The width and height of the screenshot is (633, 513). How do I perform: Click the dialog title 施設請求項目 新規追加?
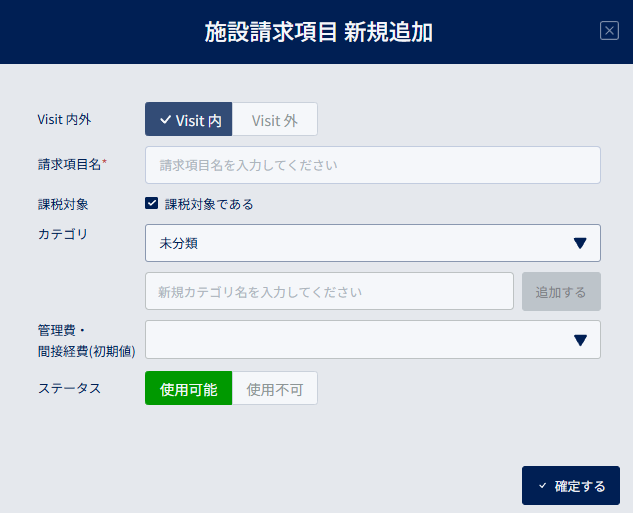click(319, 32)
